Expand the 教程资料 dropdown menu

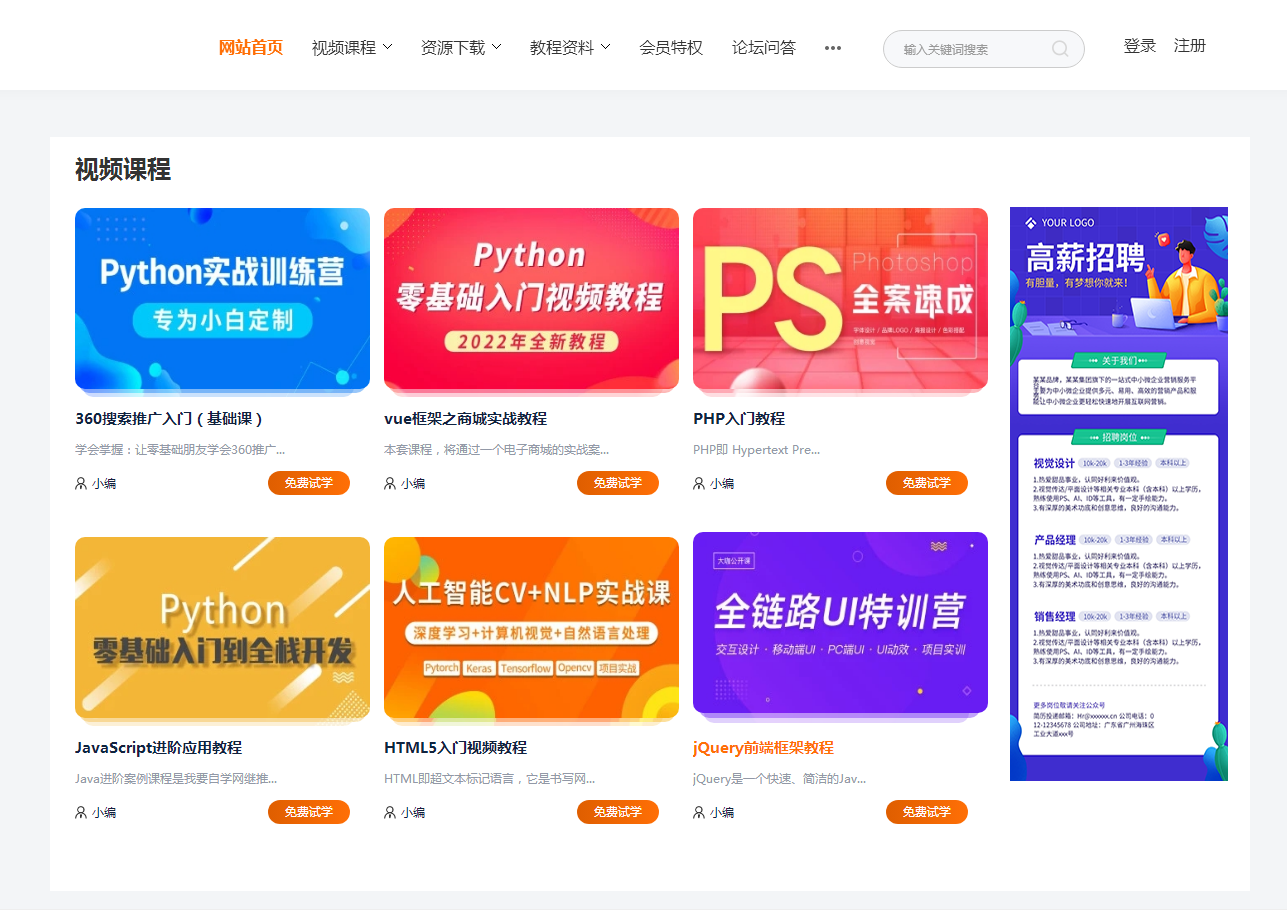point(570,47)
